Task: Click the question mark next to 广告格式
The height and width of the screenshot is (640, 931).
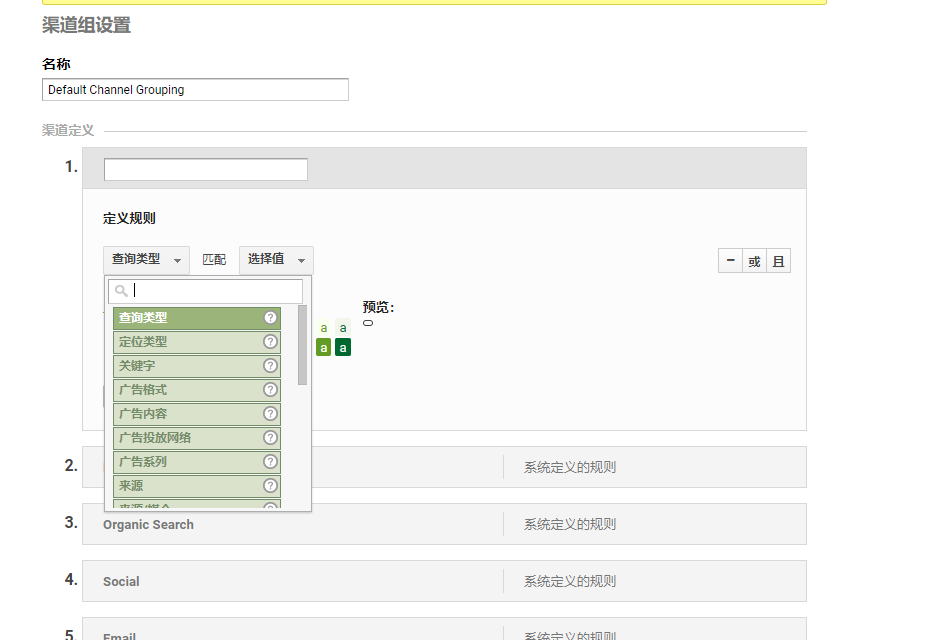Action: (x=268, y=389)
